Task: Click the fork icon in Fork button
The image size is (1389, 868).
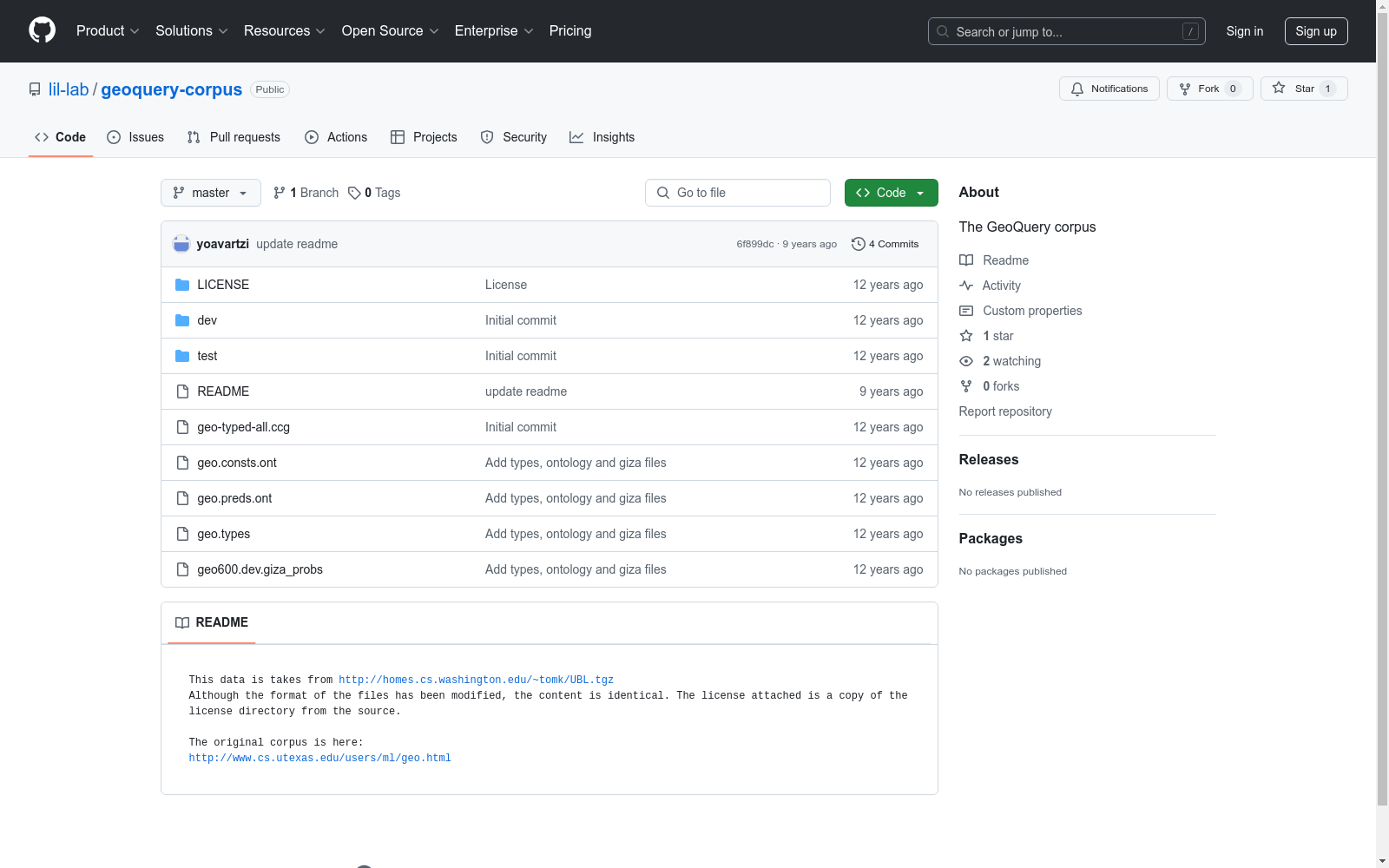Action: tap(1185, 89)
